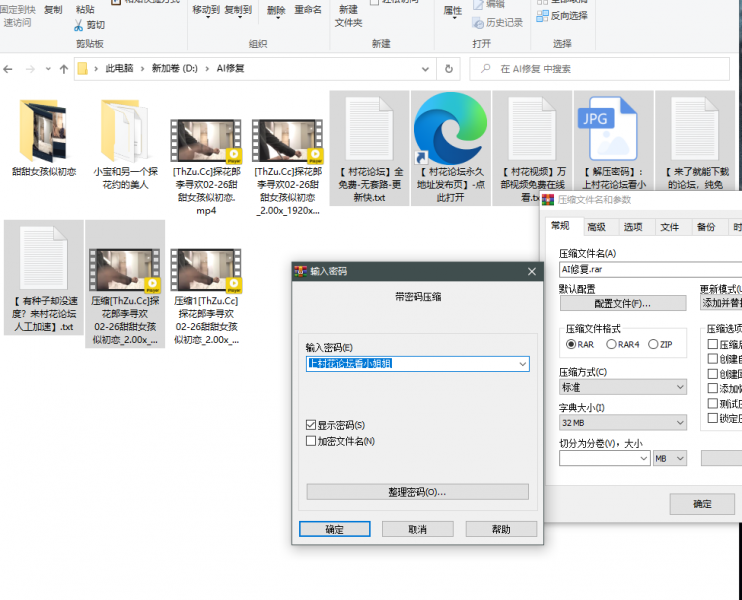This screenshot has height=600, width=742.
Task: Enable the 加密文件名 checkbox
Action: tap(311, 441)
